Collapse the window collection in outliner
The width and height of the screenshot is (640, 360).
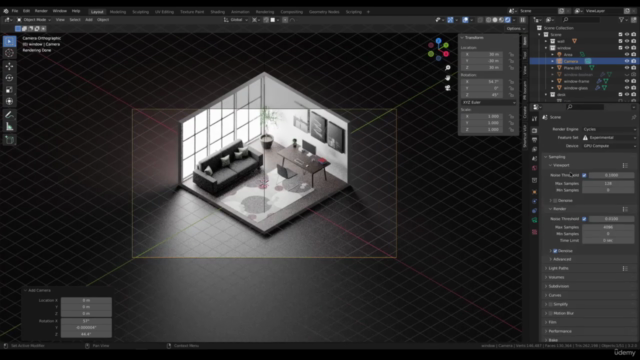546,48
